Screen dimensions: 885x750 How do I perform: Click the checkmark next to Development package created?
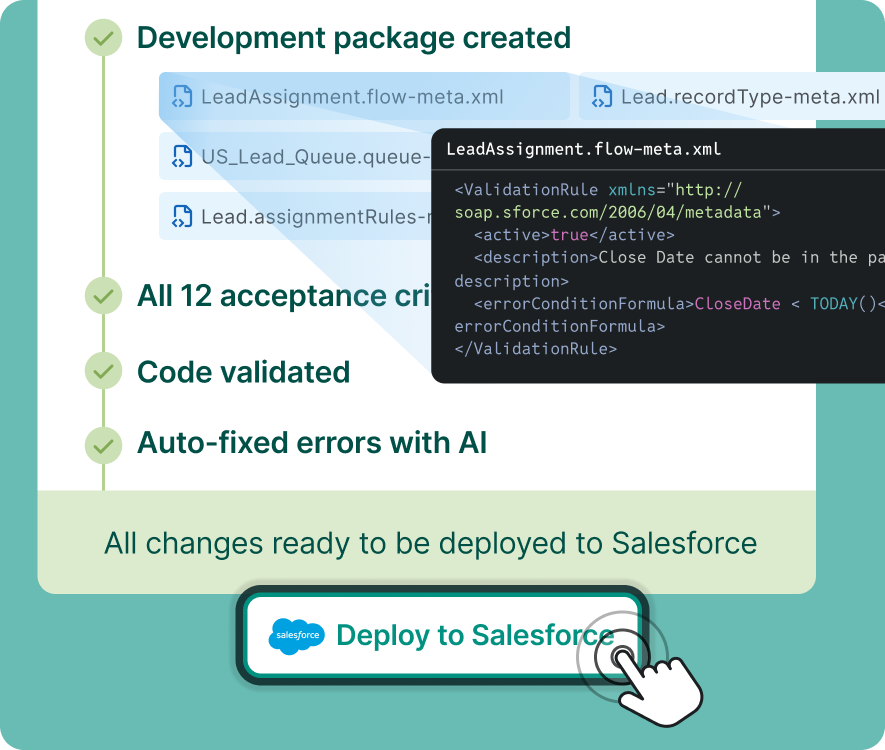point(103,38)
